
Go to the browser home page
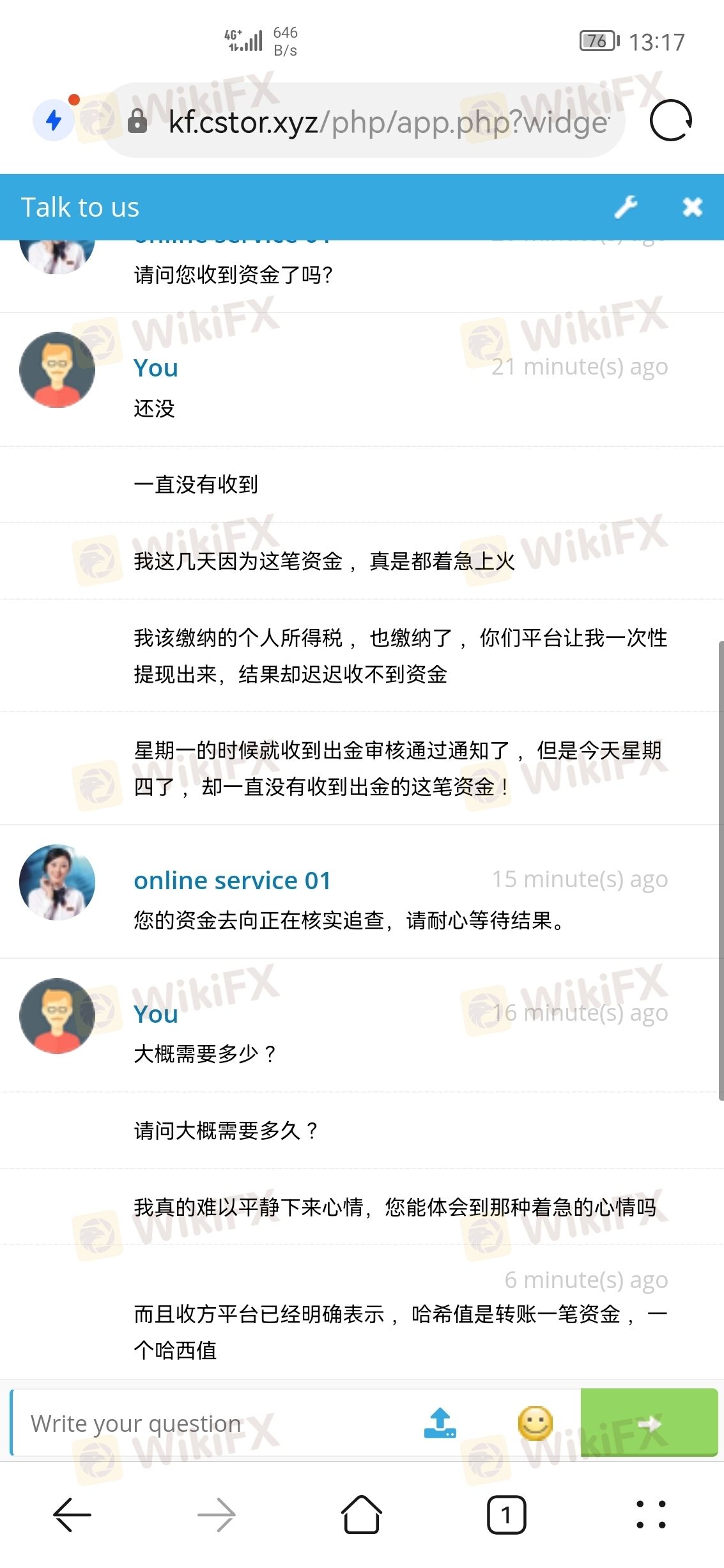point(362,1514)
